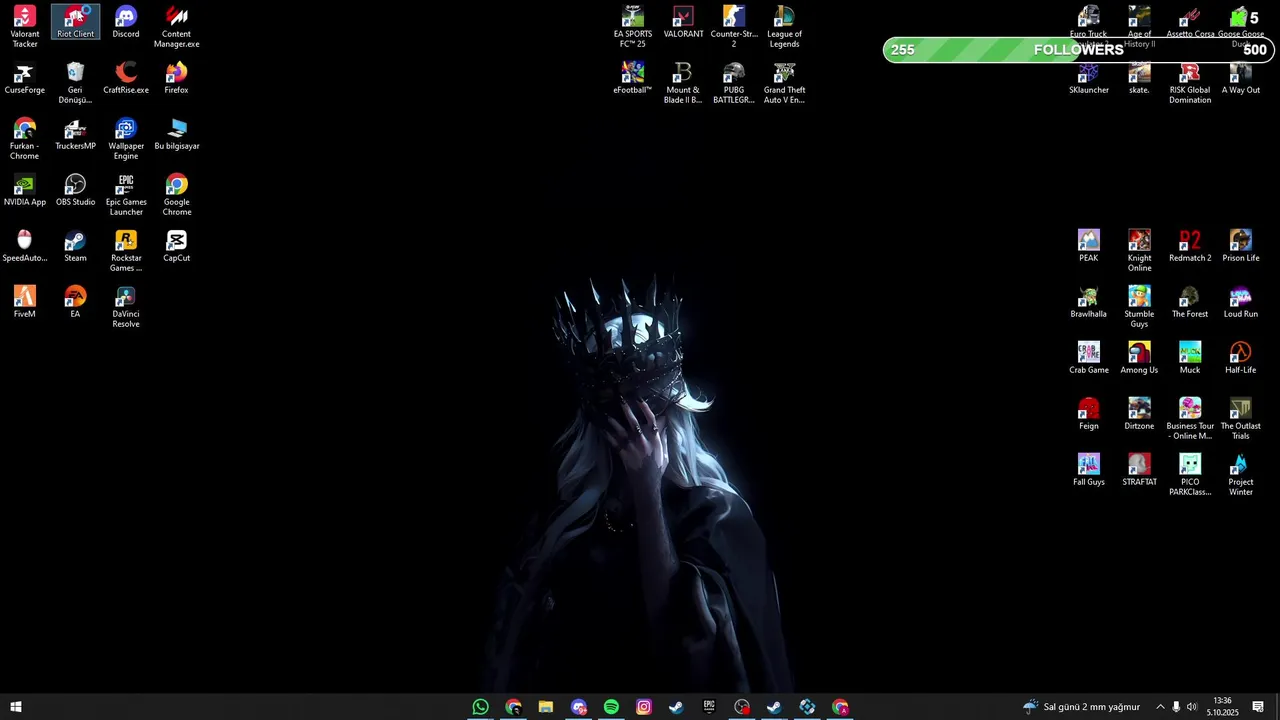This screenshot has height=720, width=1280.
Task: Open the Windows Start menu
Action: (16, 707)
